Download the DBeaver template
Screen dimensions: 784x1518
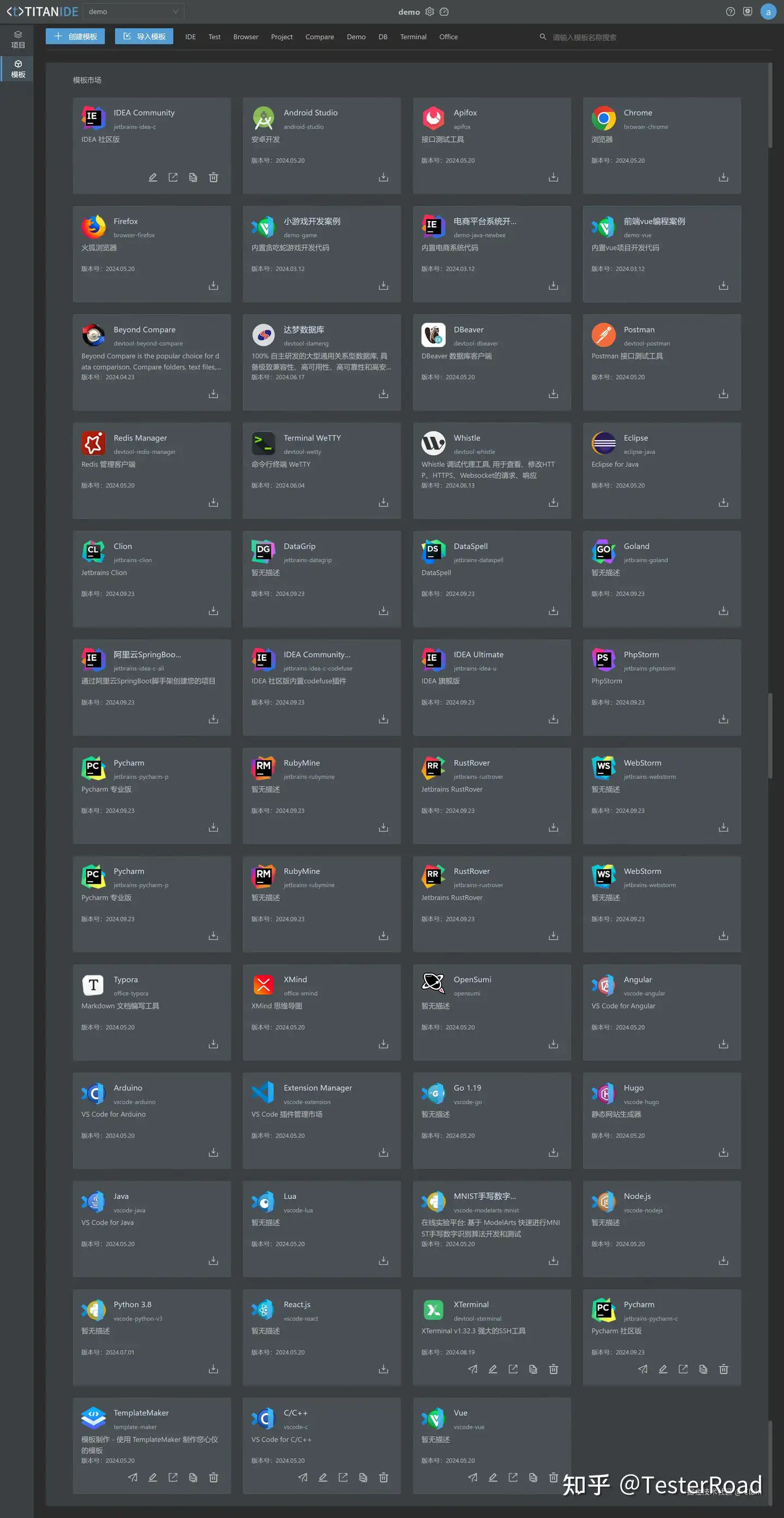[553, 394]
